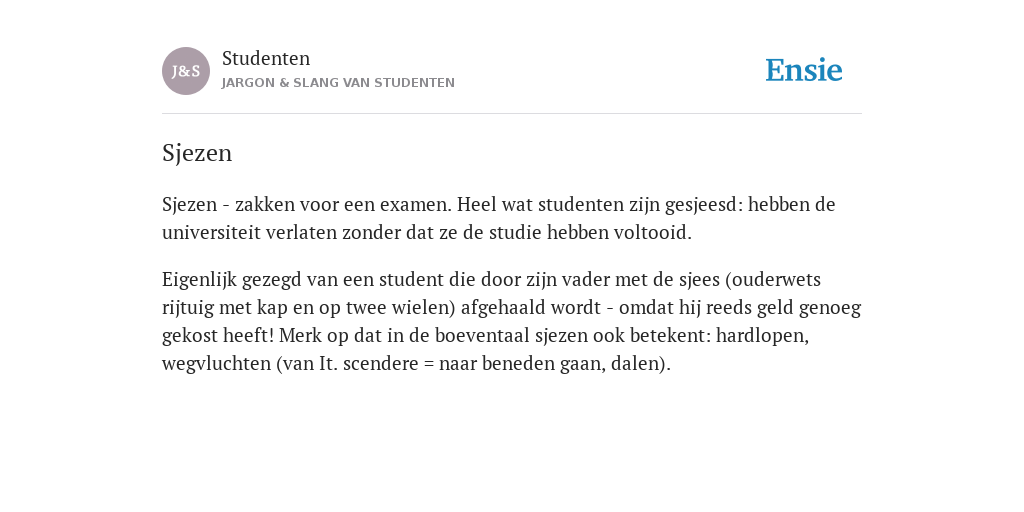
Task: Click the round J&S avatar icon
Action: (x=186, y=71)
